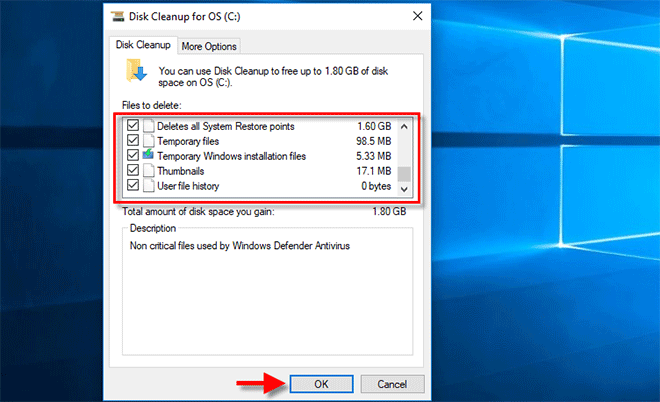
Task: Uncheck the Thumbnails checkbox
Action: 133,170
